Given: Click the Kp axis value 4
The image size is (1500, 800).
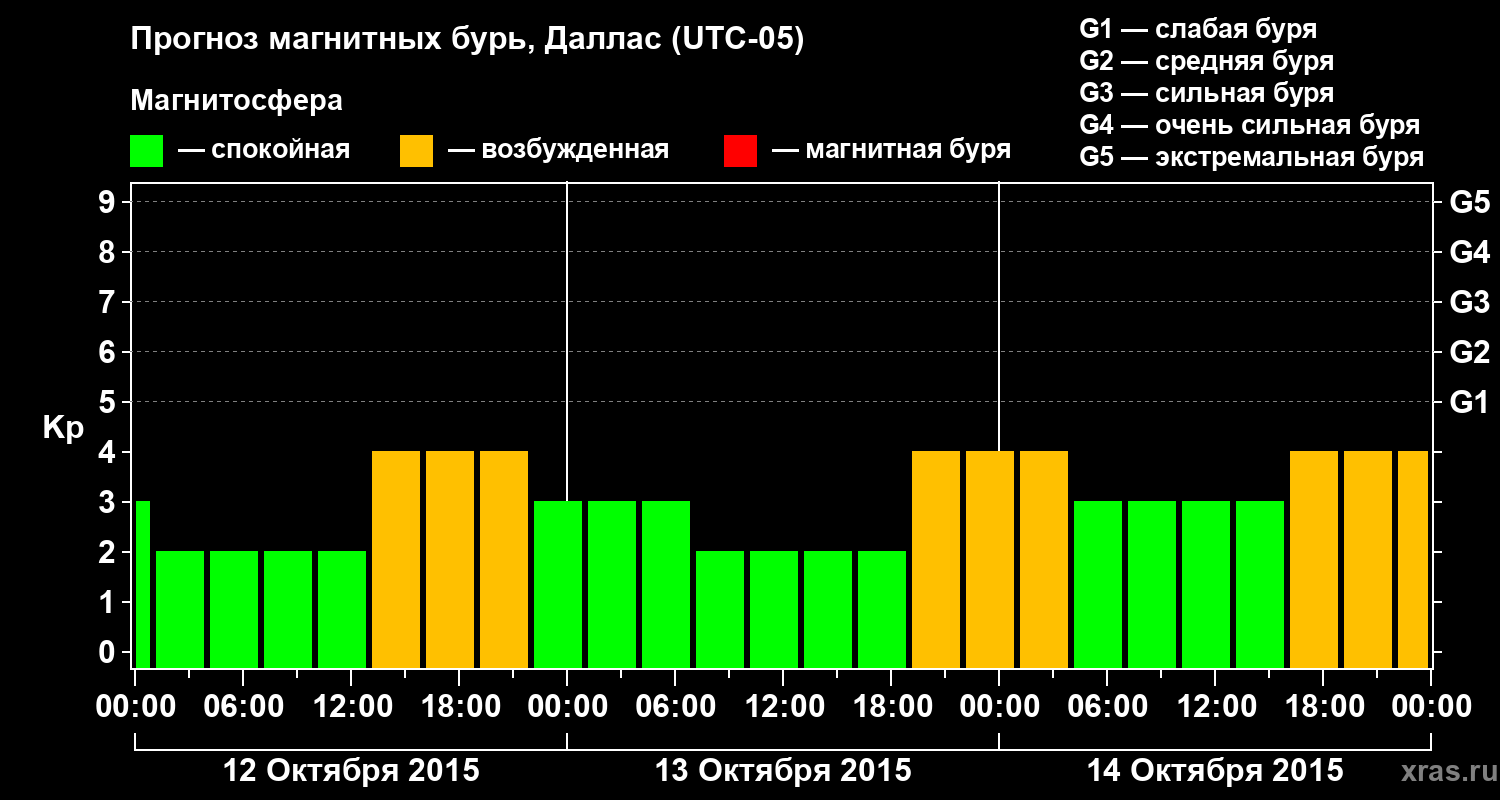Looking at the screenshot, I should [109, 452].
